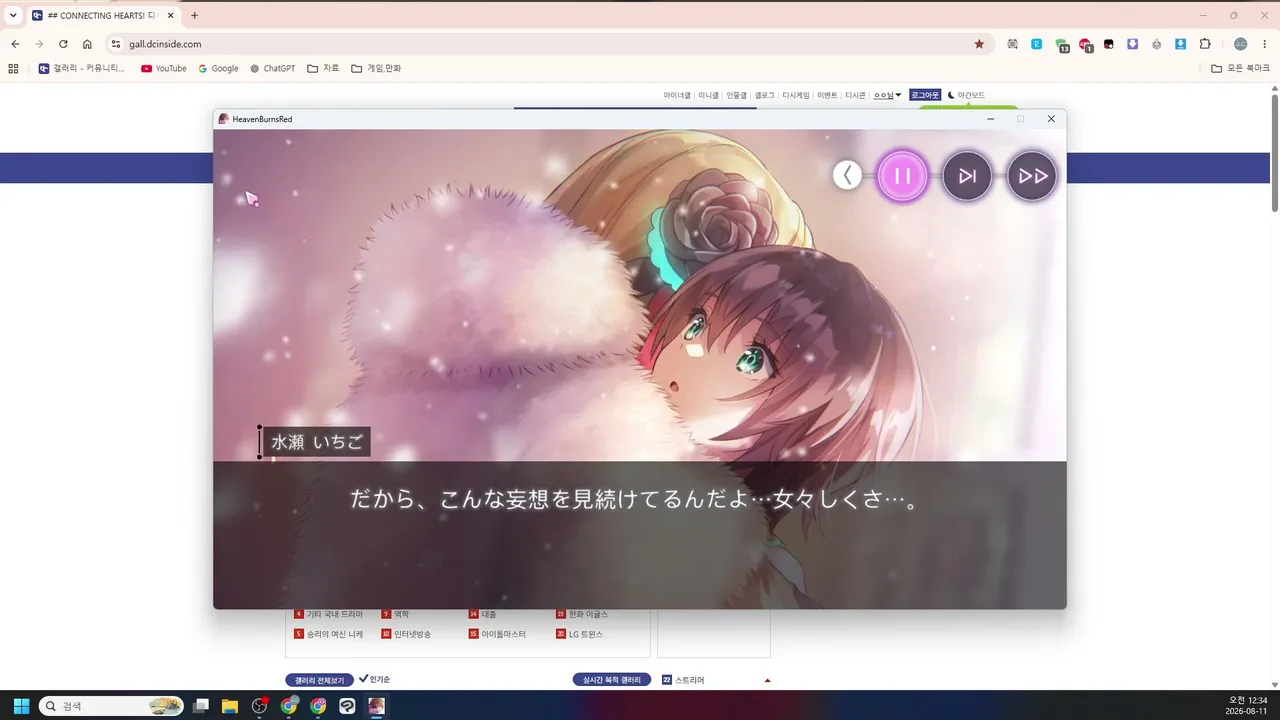Expand the 게임,만화 bookmark folder
The height and width of the screenshot is (720, 1280).
coord(376,69)
